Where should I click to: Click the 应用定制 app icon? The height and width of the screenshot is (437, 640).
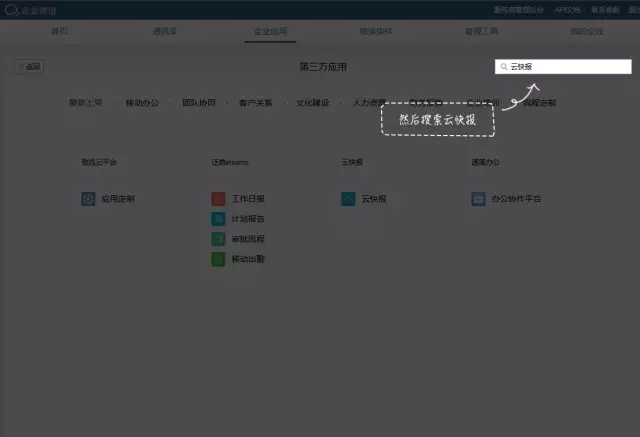click(x=88, y=199)
